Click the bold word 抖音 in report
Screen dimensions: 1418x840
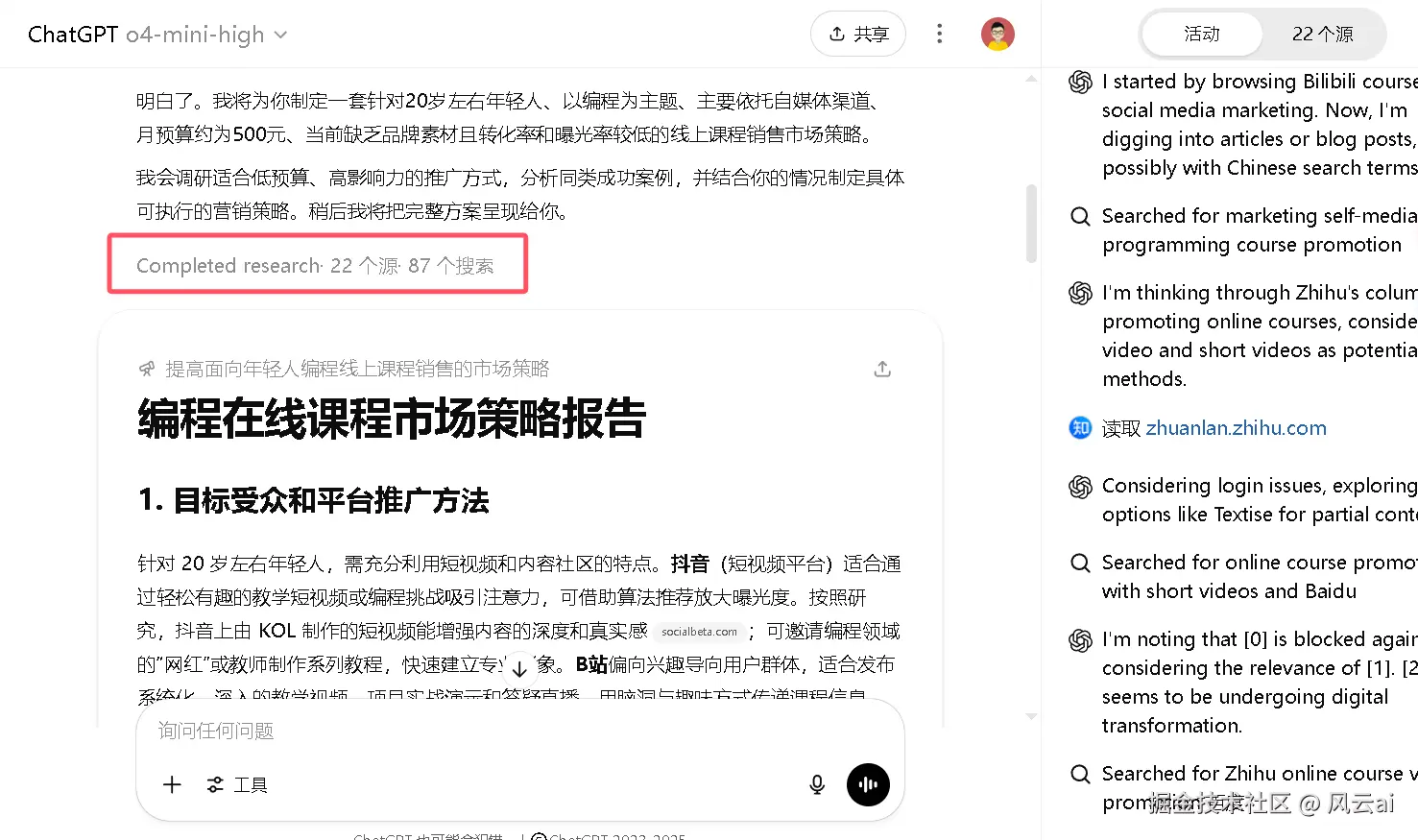pyautogui.click(x=689, y=564)
